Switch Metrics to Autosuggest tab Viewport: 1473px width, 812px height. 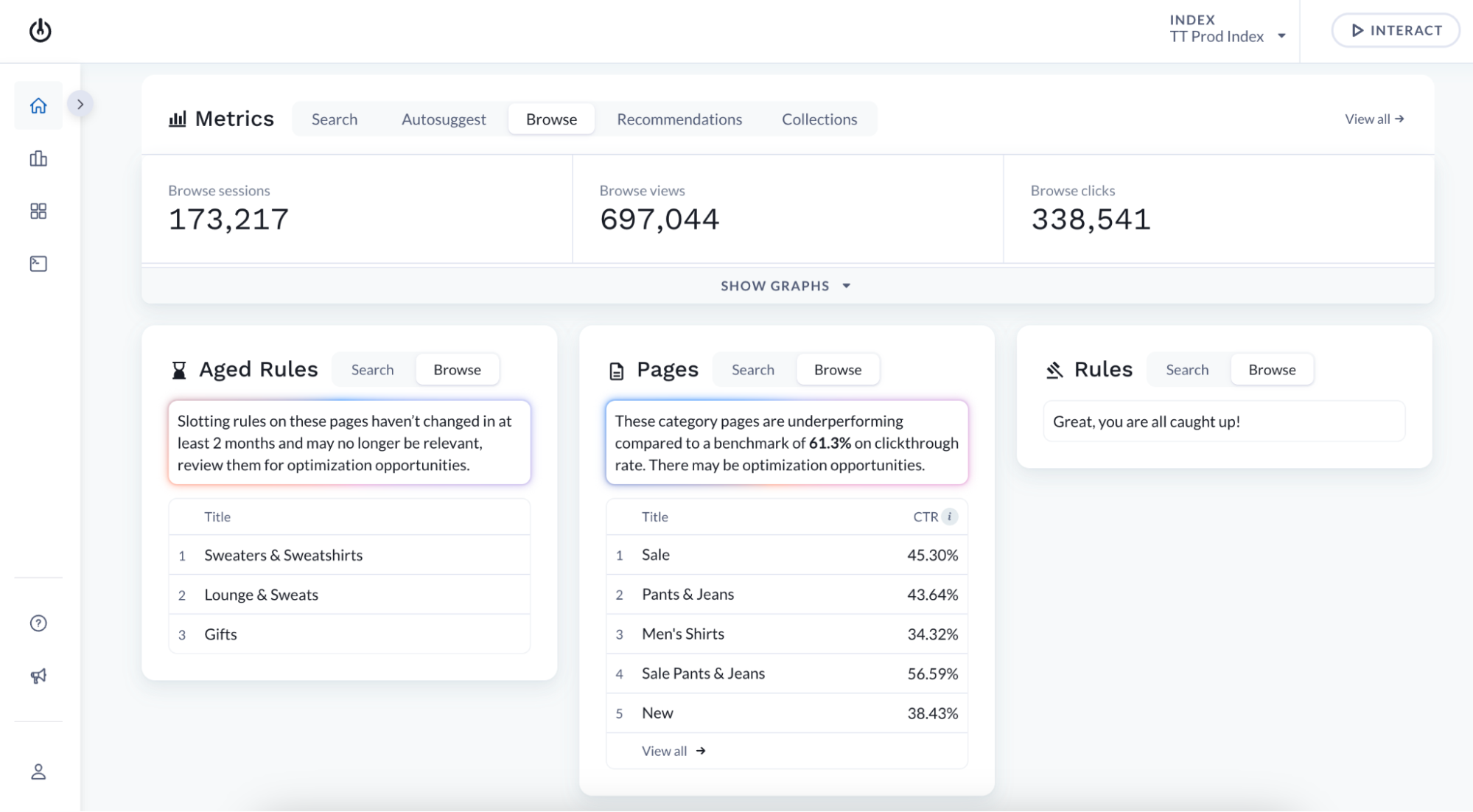pyautogui.click(x=444, y=119)
